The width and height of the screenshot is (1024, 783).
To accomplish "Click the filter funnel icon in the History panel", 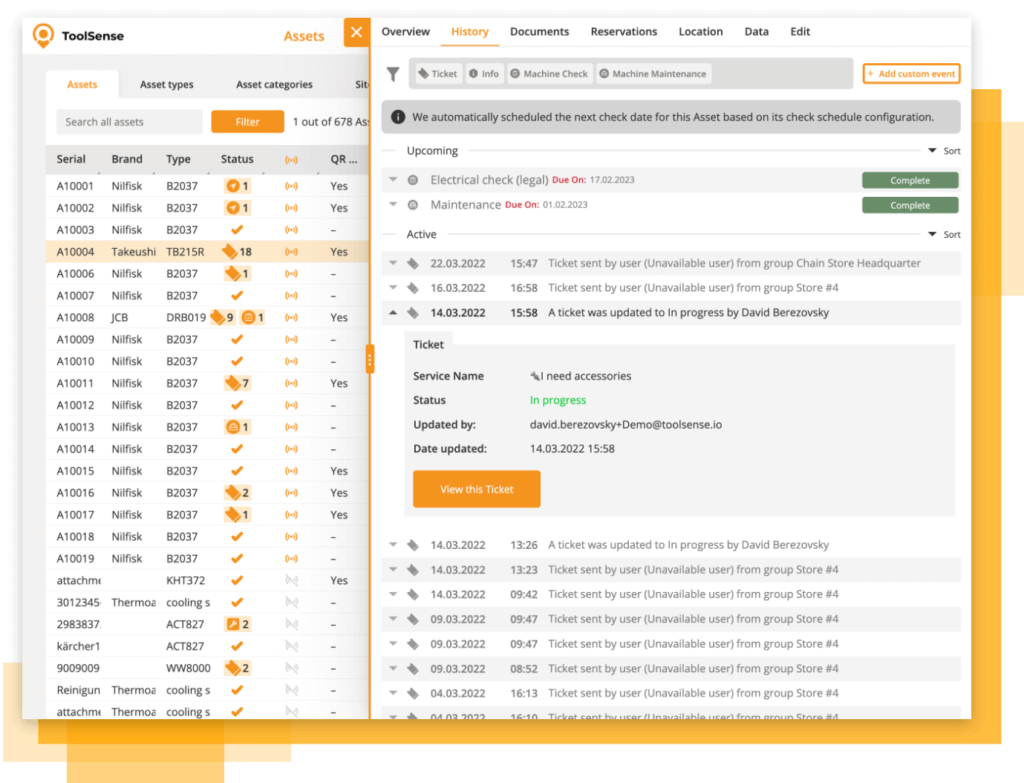I will tap(393, 73).
